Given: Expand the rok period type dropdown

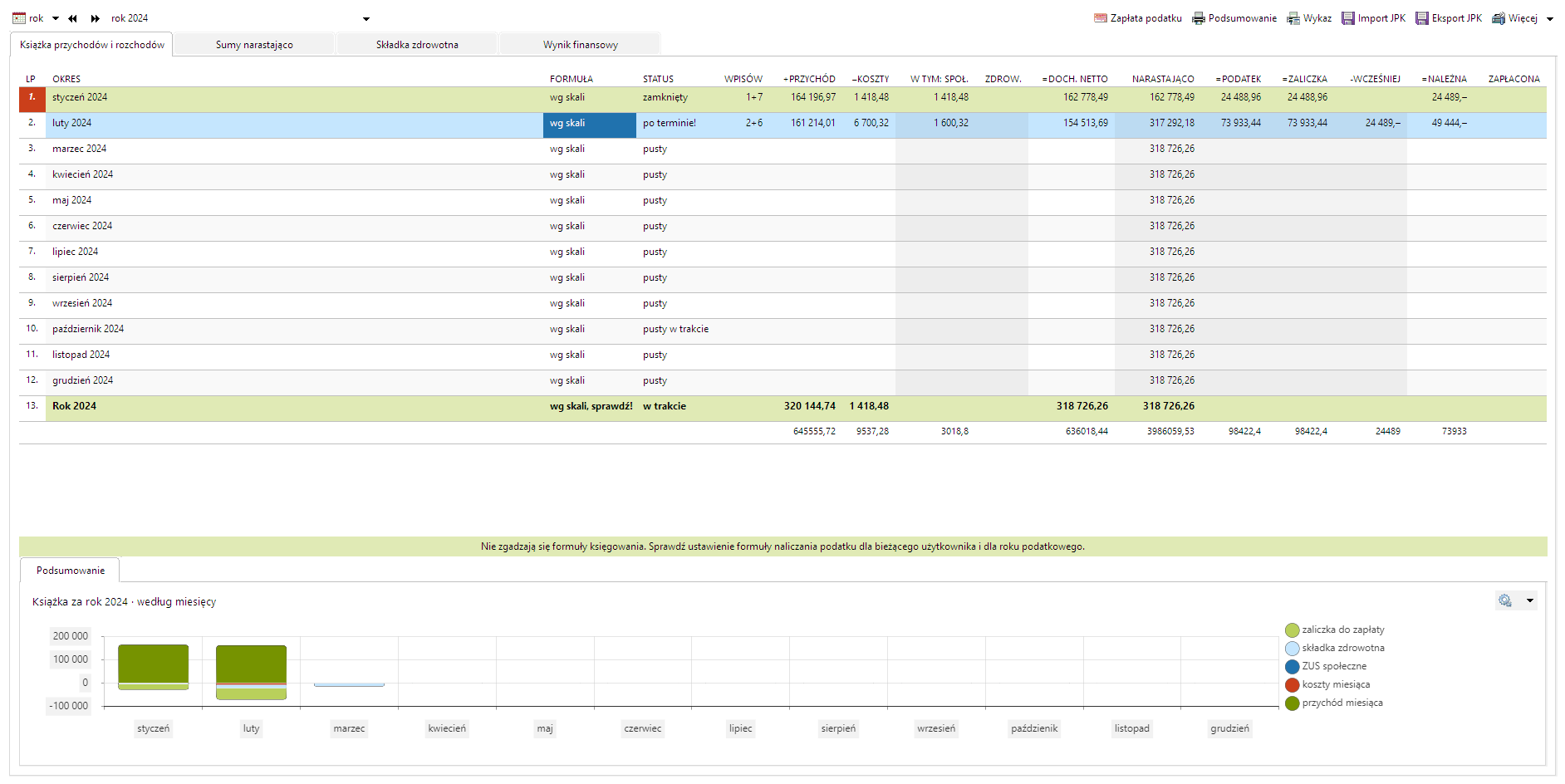Looking at the screenshot, I should (56, 18).
